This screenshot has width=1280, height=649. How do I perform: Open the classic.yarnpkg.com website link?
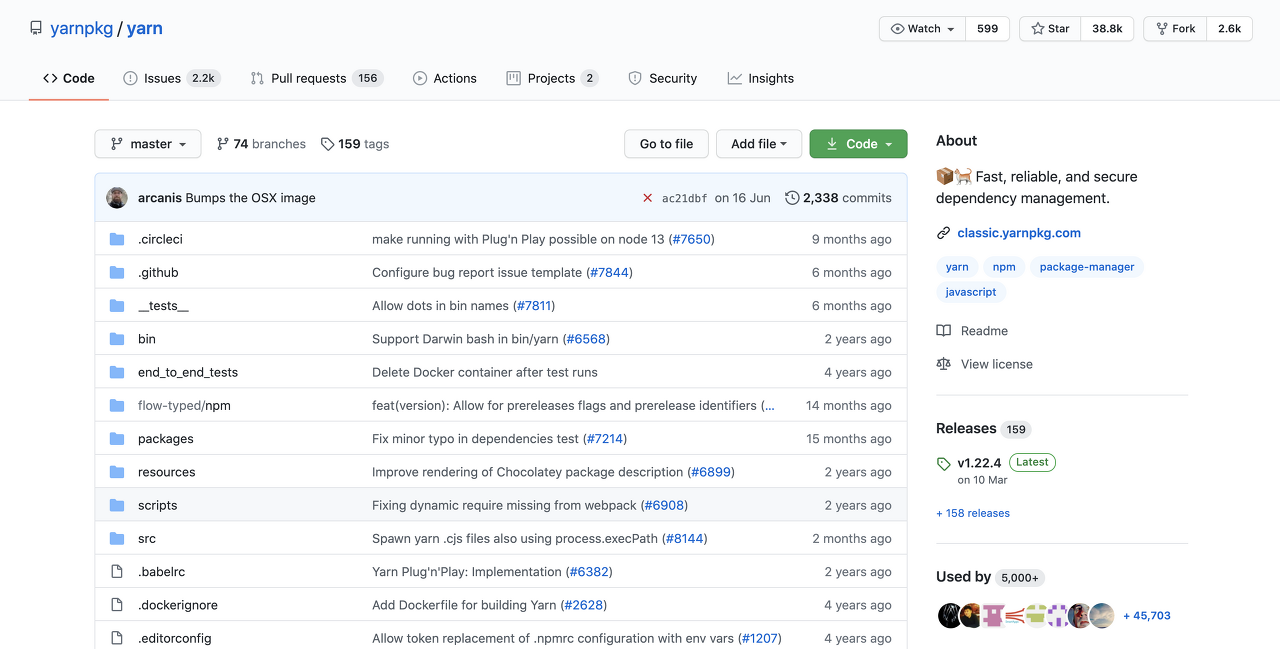(x=1019, y=233)
